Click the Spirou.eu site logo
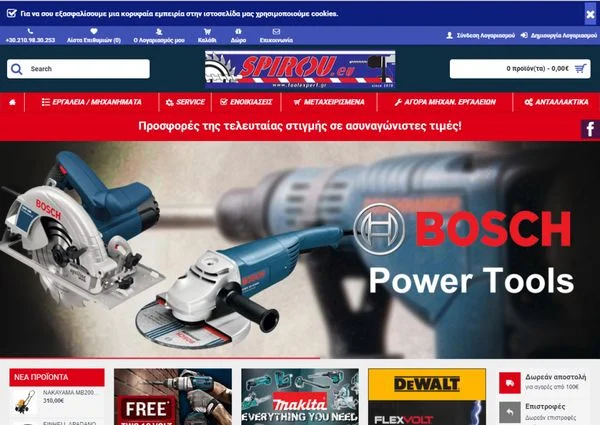The width and height of the screenshot is (600, 425). (x=300, y=69)
